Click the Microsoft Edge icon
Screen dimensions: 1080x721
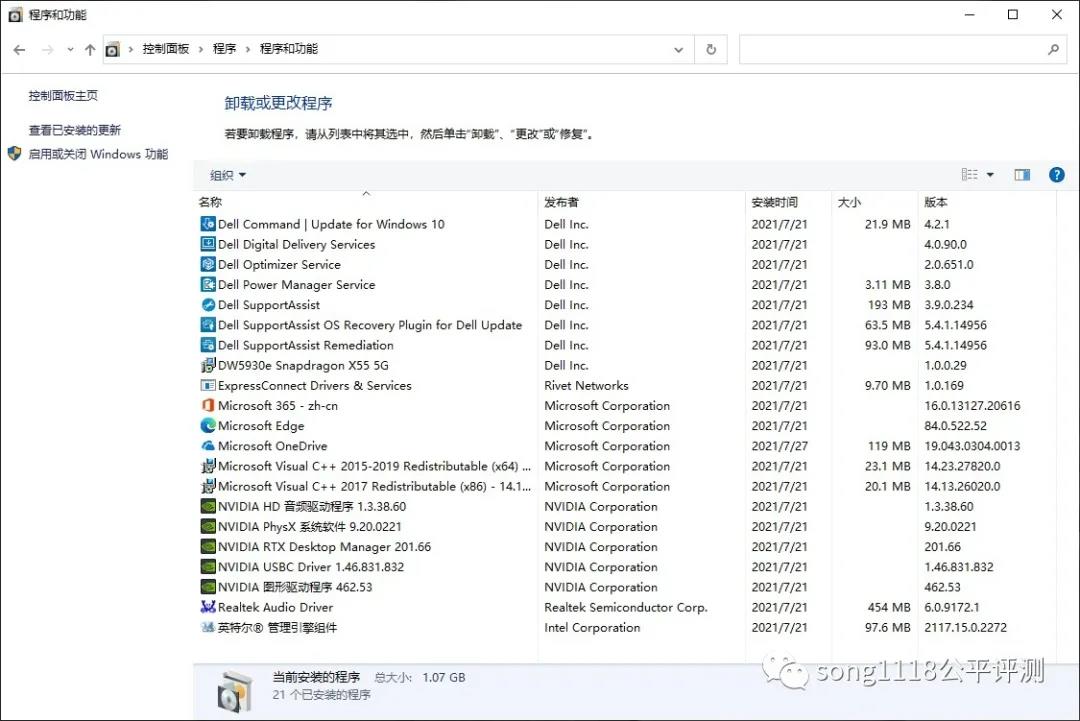(x=208, y=426)
